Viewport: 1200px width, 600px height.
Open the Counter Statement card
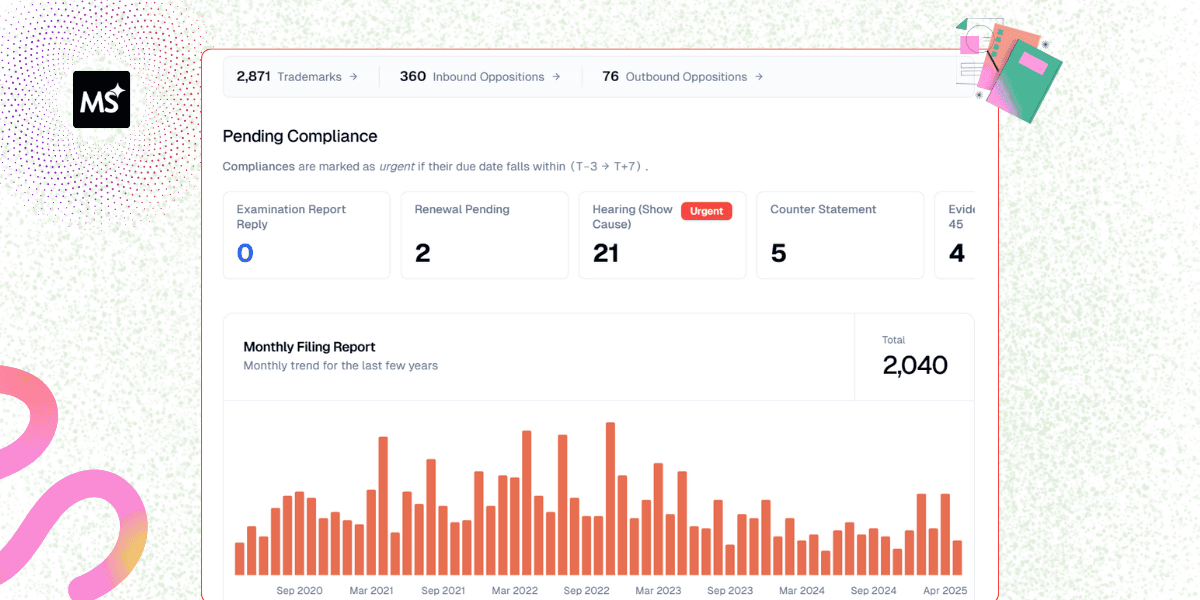839,235
